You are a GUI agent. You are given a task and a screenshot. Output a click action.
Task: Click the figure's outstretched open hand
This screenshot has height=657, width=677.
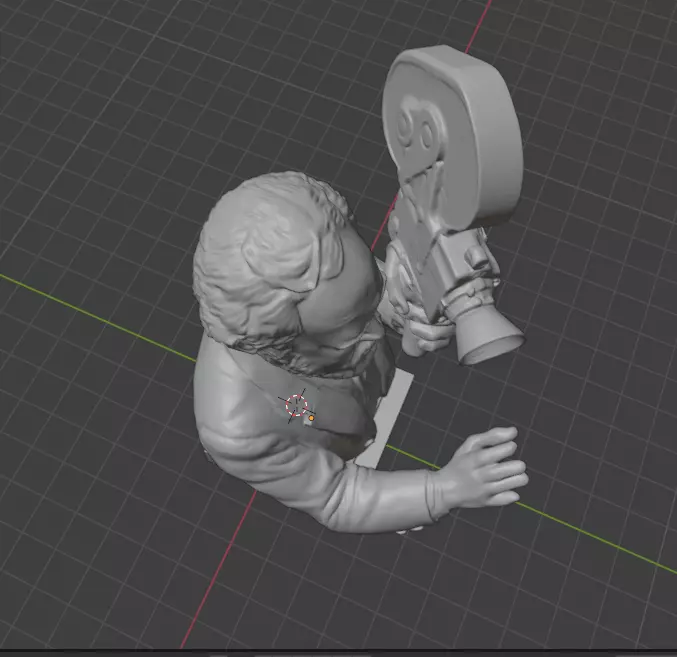tap(488, 467)
